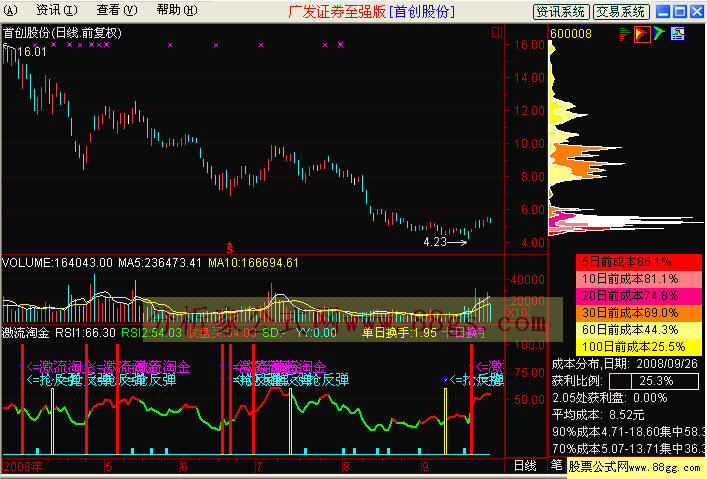Click the stock code 600008
Screen dimensions: 707x479
click(x=570, y=34)
